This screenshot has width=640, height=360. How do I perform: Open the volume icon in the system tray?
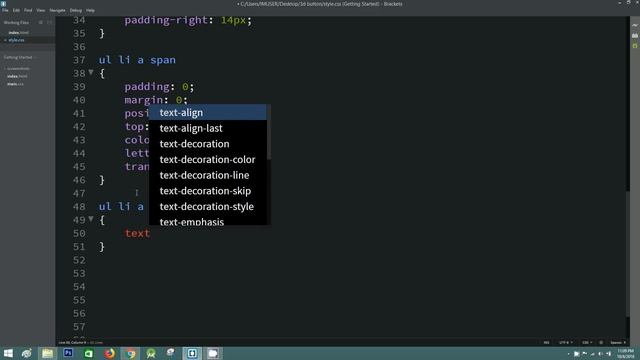600,354
